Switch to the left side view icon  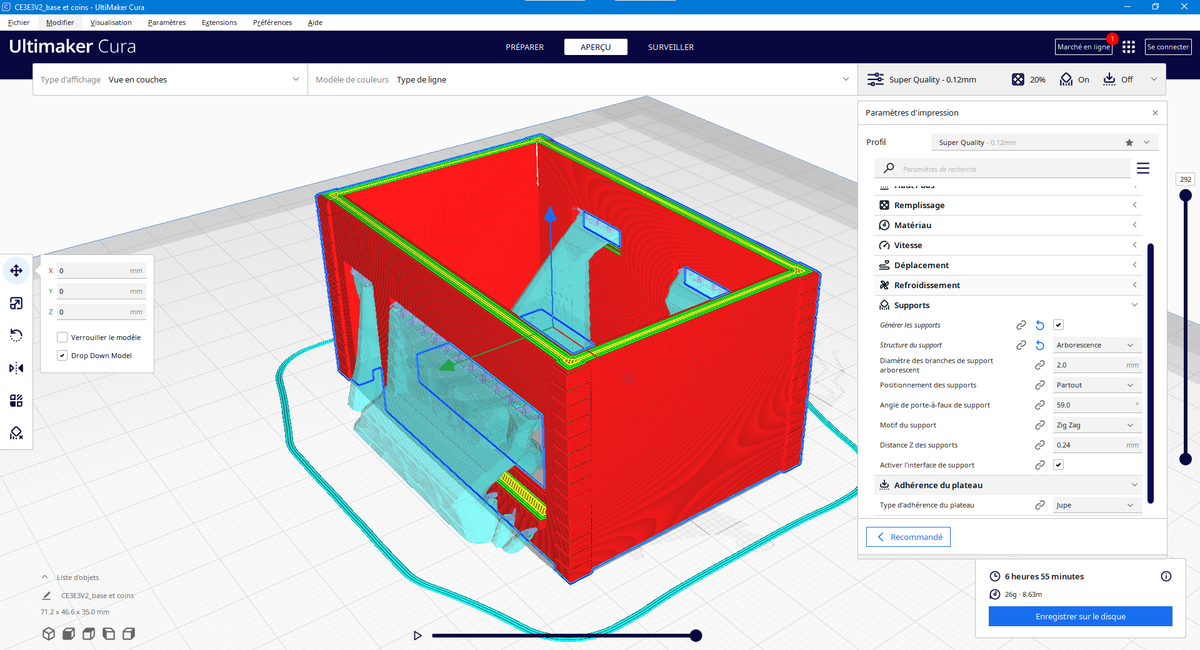pyautogui.click(x=108, y=634)
